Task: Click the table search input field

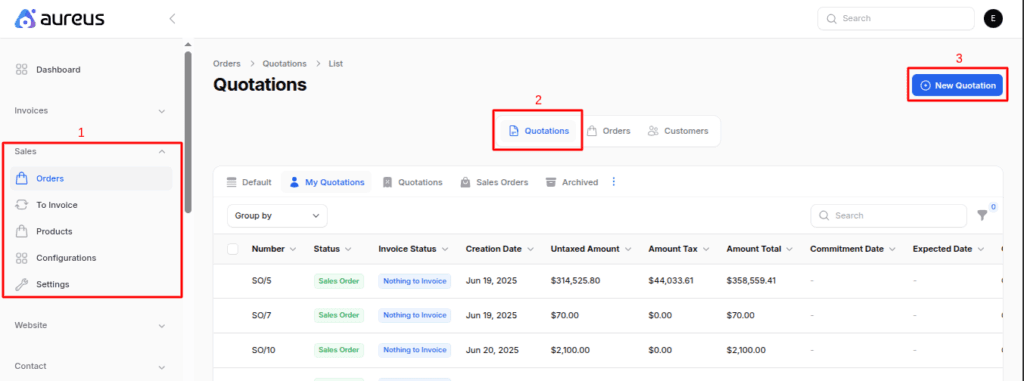Action: [888, 216]
